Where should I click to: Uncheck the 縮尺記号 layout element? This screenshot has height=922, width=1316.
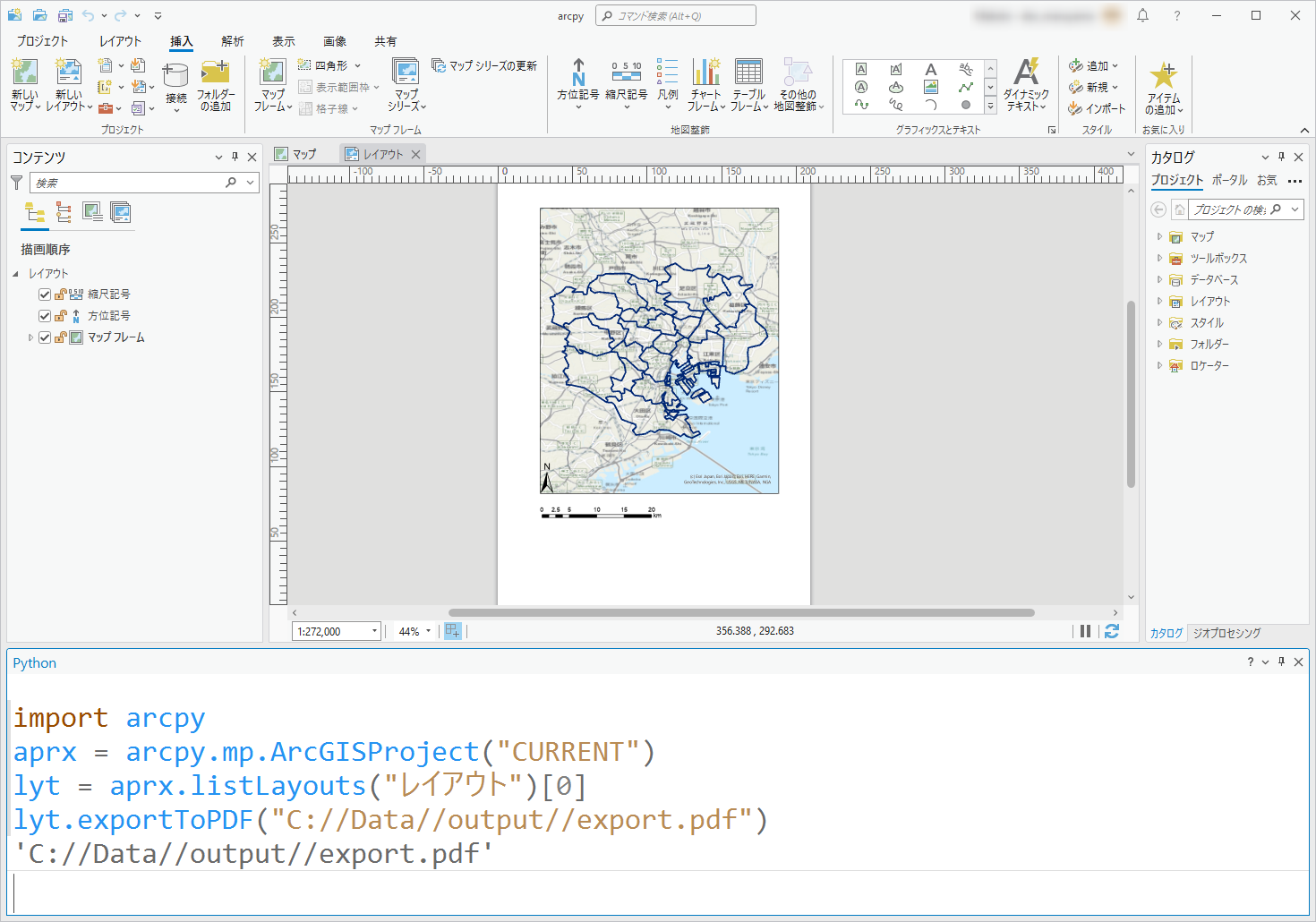pyautogui.click(x=45, y=294)
